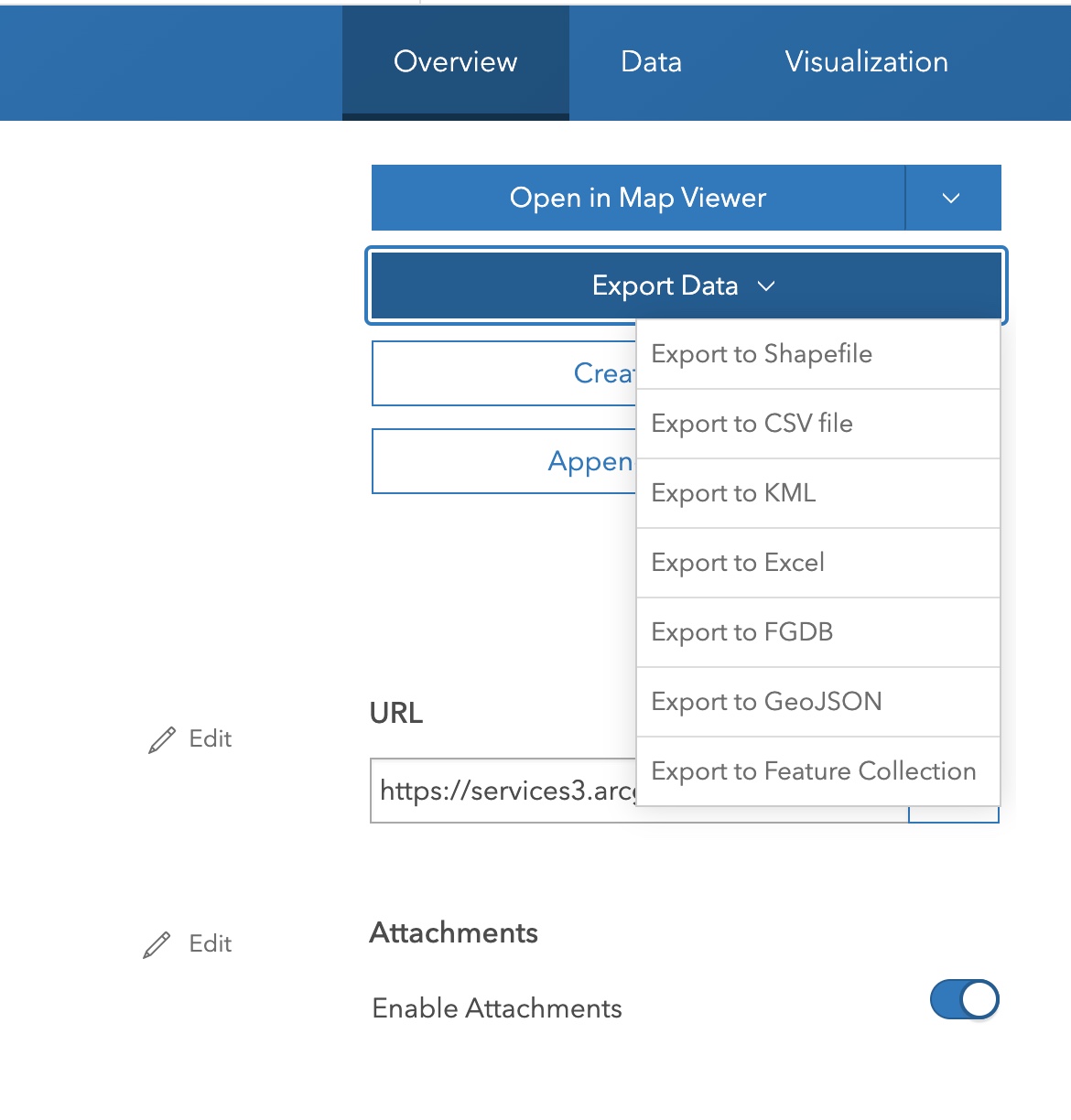The width and height of the screenshot is (1071, 1120).
Task: Select Export to KML from the export menu
Action: pos(732,493)
